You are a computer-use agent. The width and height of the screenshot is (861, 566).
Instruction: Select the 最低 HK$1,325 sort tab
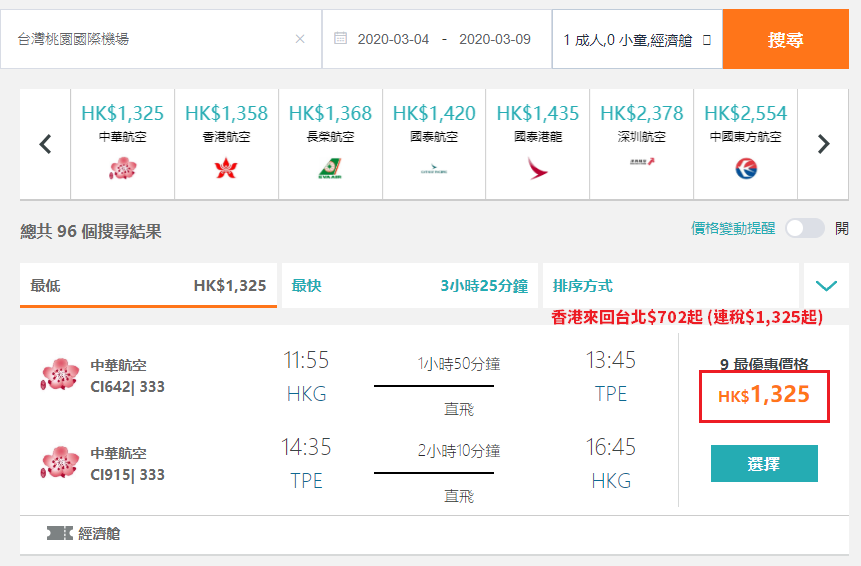pyautogui.click(x=148, y=285)
